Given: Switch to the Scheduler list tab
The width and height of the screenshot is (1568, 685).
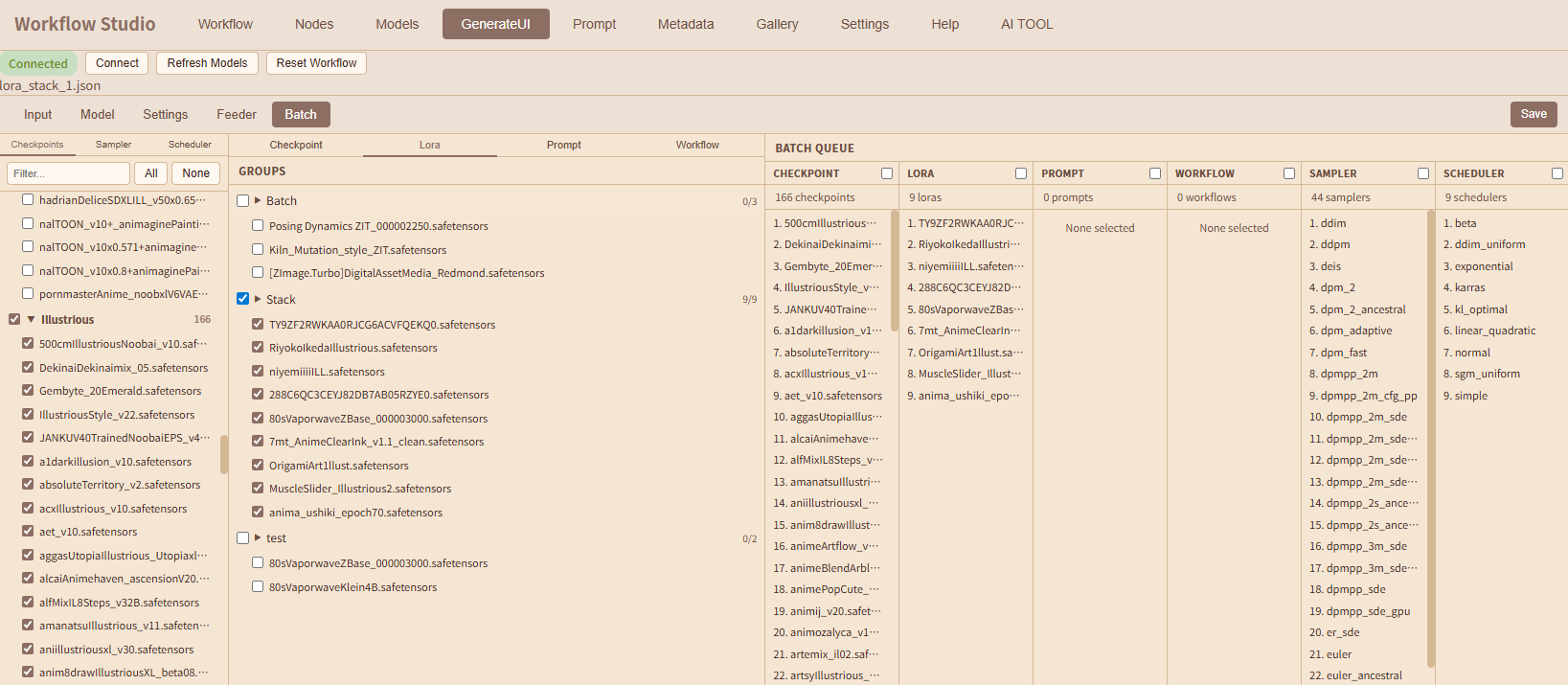Looking at the screenshot, I should coord(190,145).
